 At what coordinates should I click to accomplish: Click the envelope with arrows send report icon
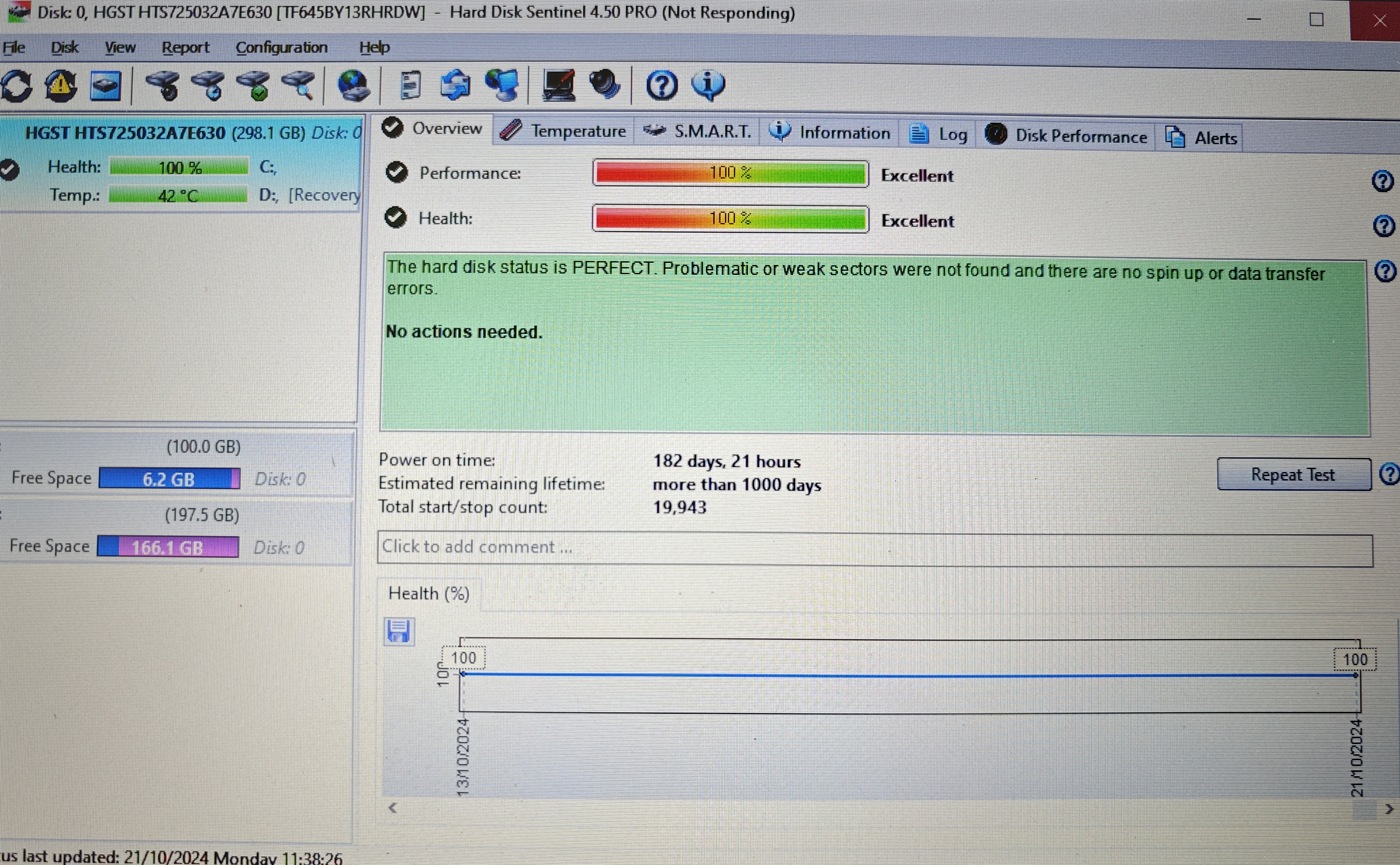[x=455, y=86]
